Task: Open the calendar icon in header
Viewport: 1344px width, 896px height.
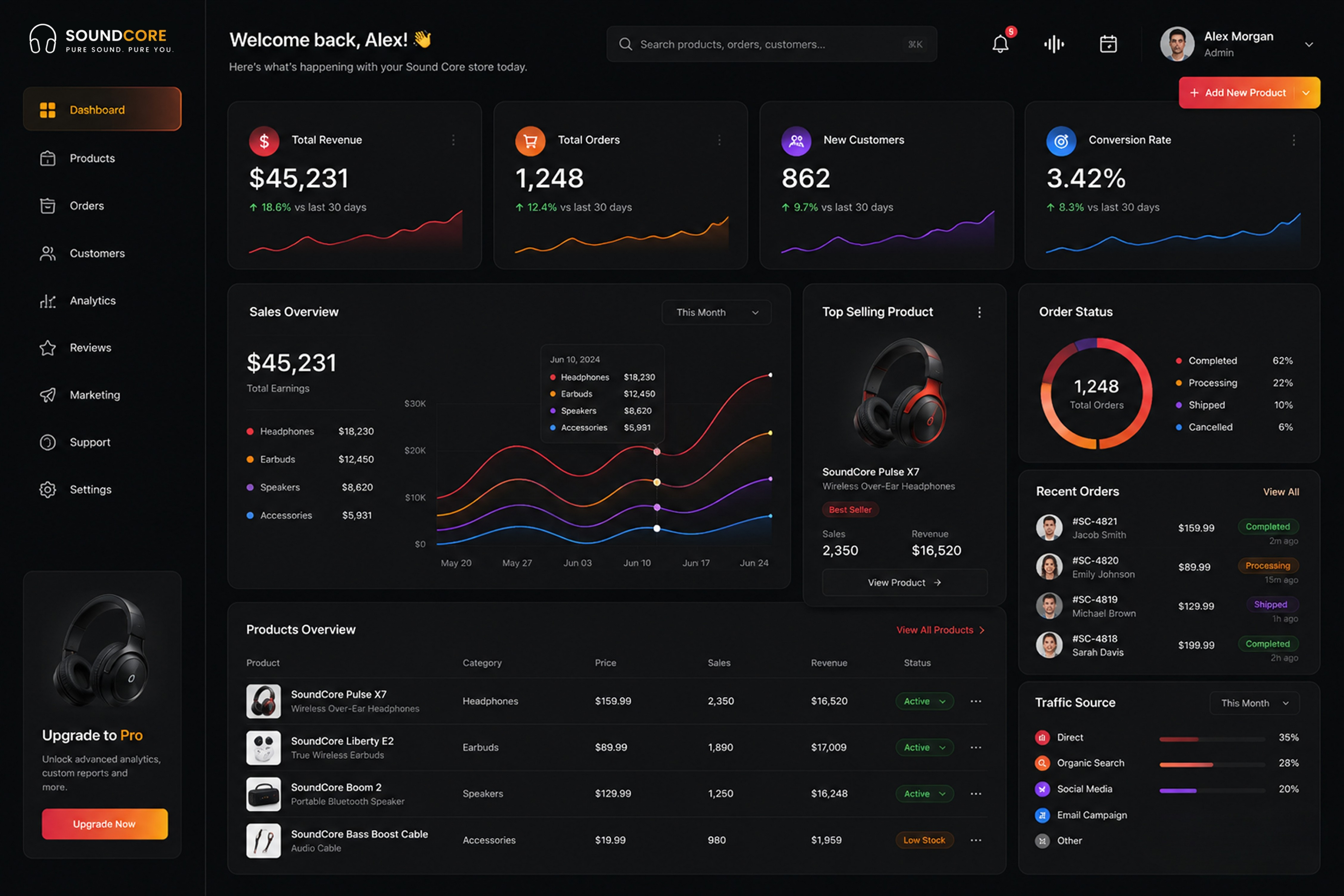Action: coord(1108,44)
